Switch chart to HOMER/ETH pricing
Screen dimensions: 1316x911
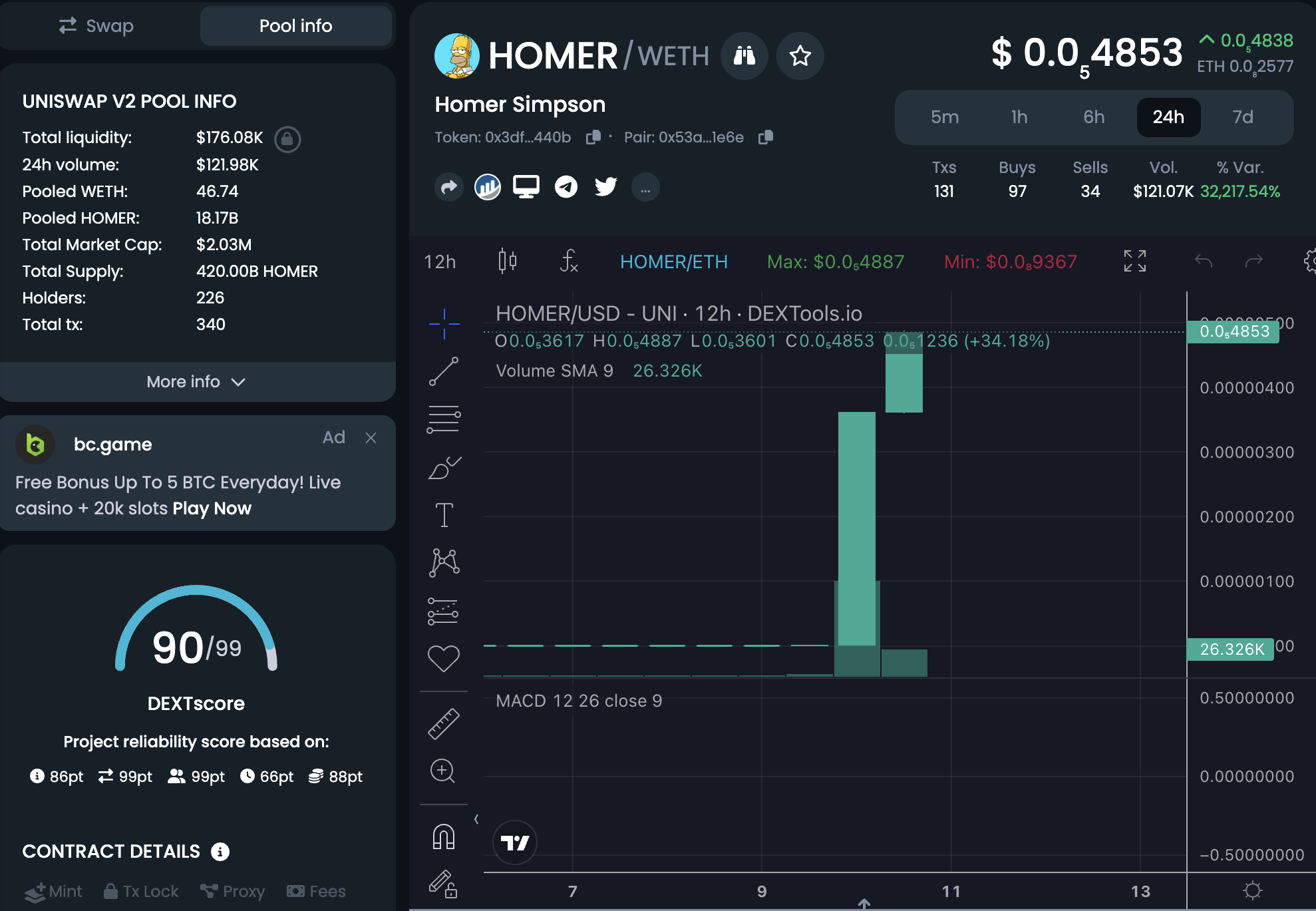coord(674,262)
